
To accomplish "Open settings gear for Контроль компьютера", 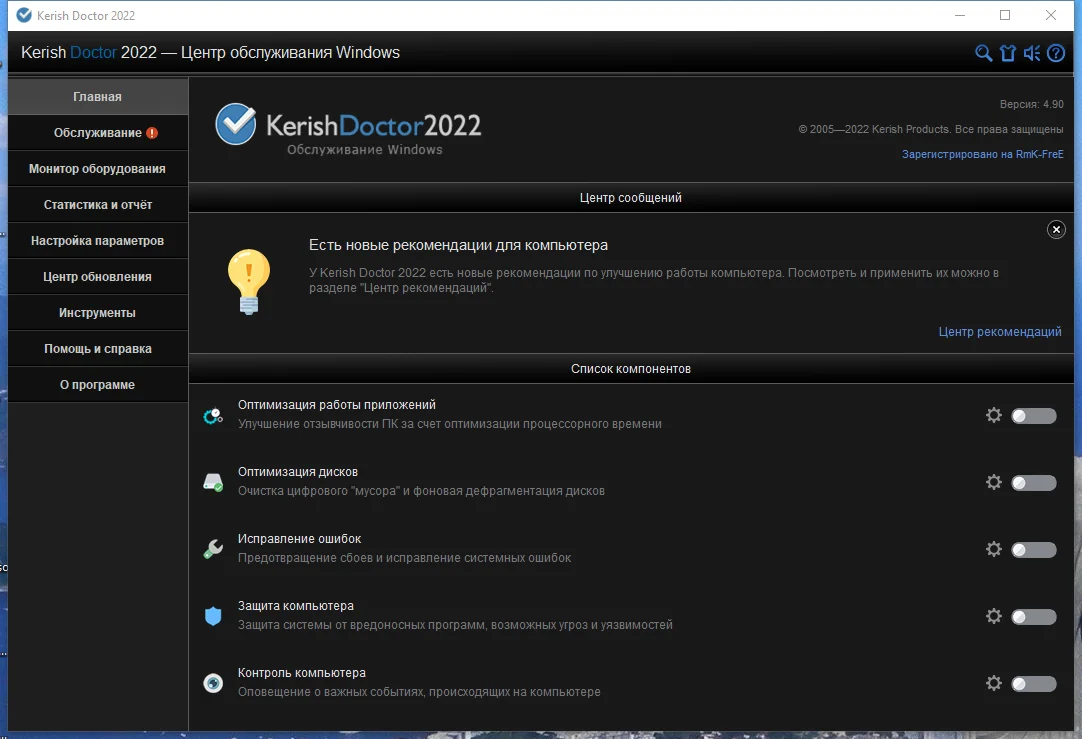I will (x=994, y=682).
